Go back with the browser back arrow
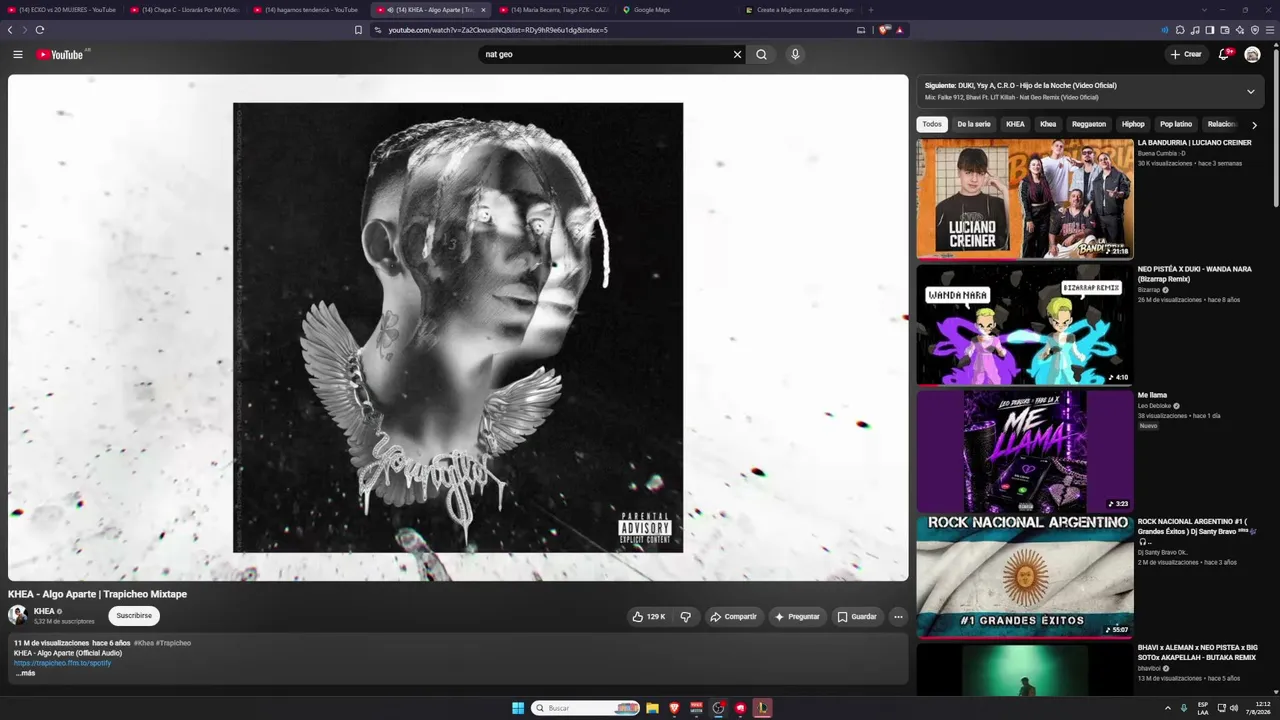This screenshot has width=1280, height=720. [x=10, y=30]
